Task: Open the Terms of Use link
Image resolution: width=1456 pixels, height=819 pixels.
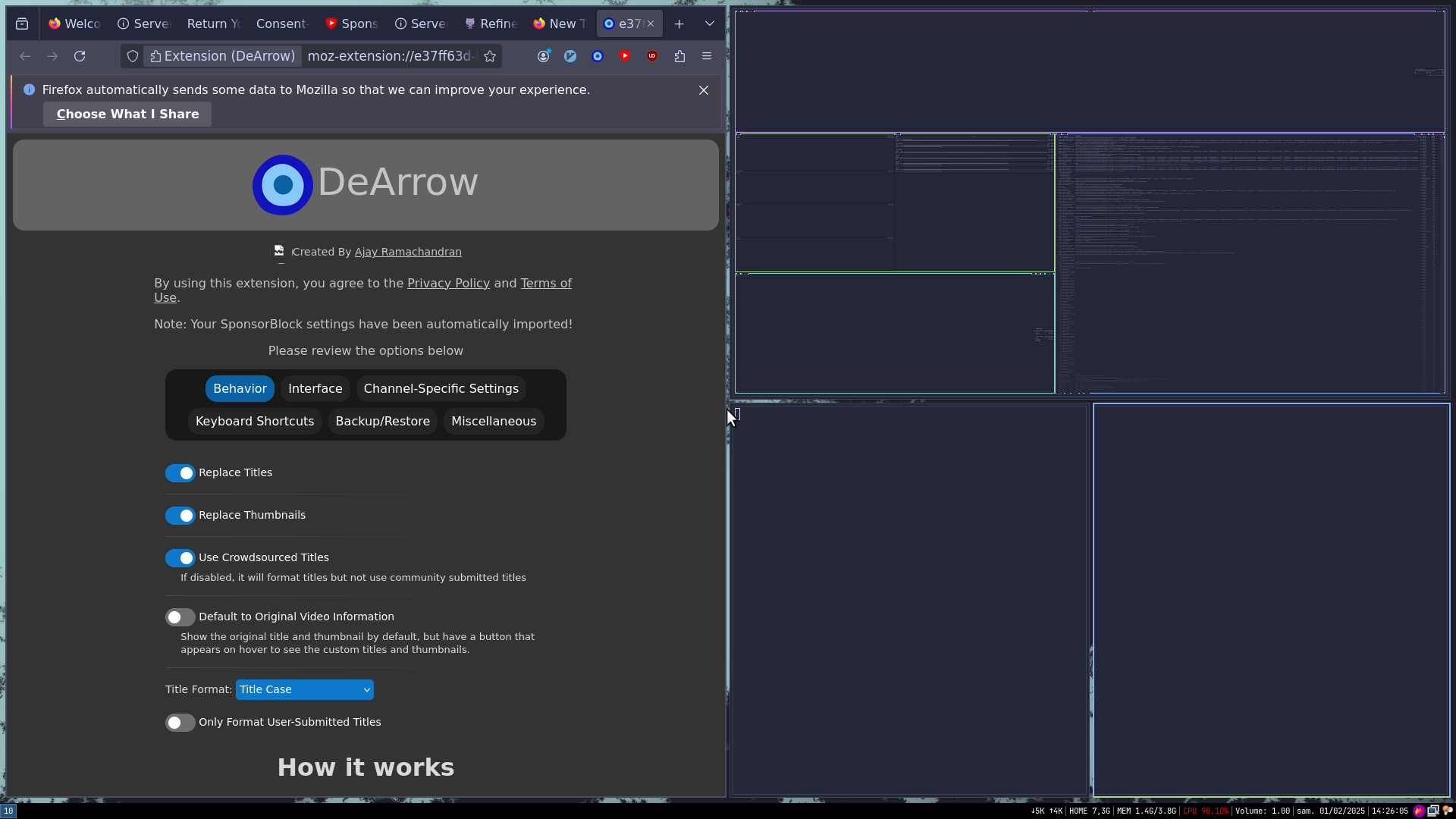Action: (x=546, y=283)
